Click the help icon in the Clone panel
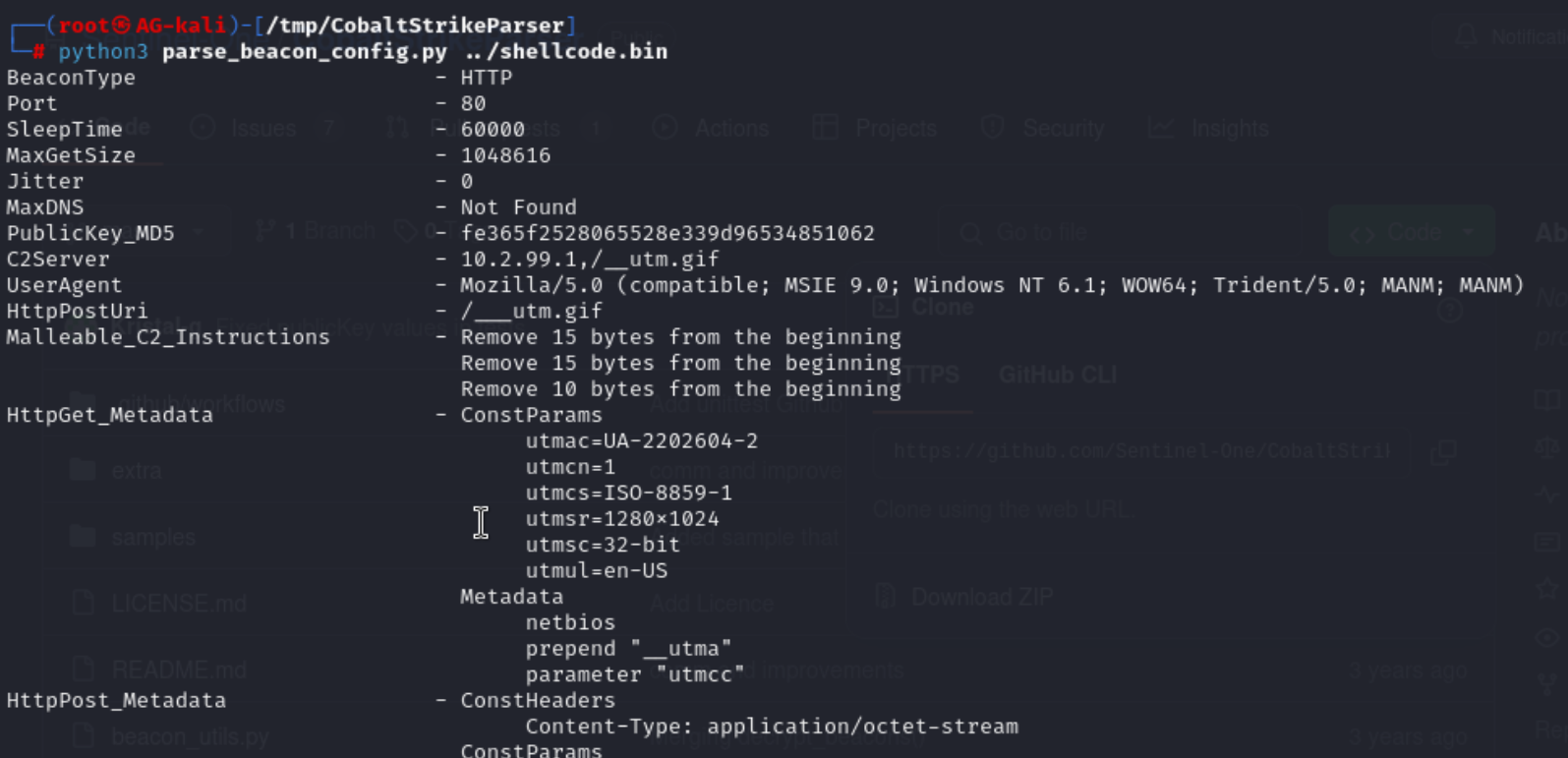The width and height of the screenshot is (1568, 758). point(1449,310)
